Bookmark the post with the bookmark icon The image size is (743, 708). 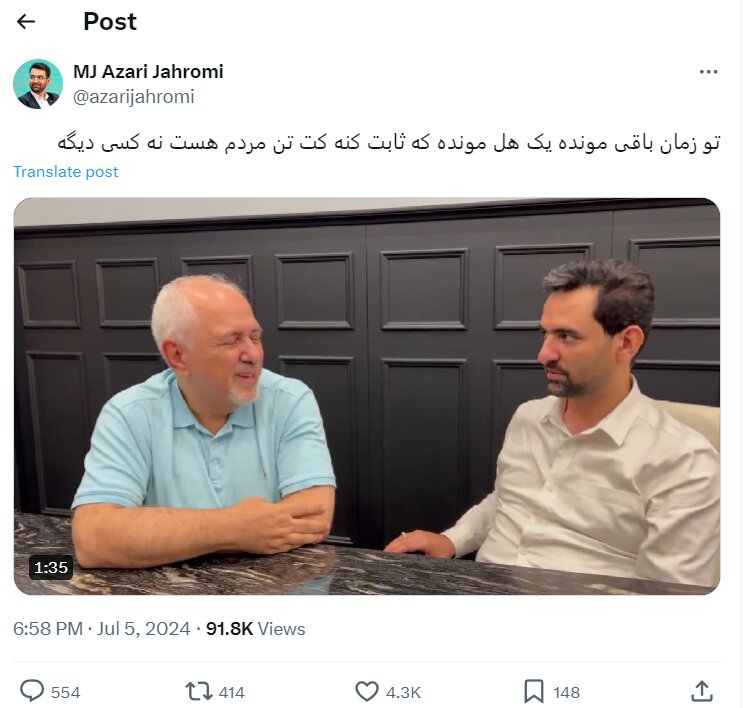(x=534, y=692)
